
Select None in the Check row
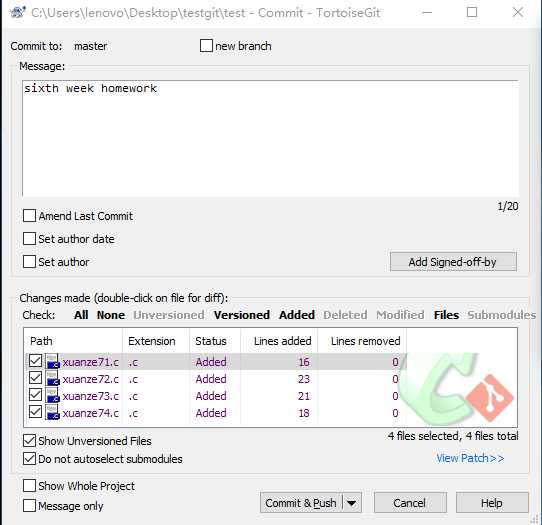pos(111,315)
